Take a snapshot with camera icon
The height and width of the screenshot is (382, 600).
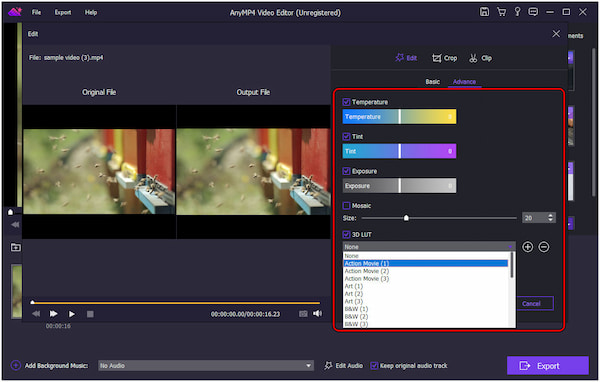pyautogui.click(x=303, y=314)
